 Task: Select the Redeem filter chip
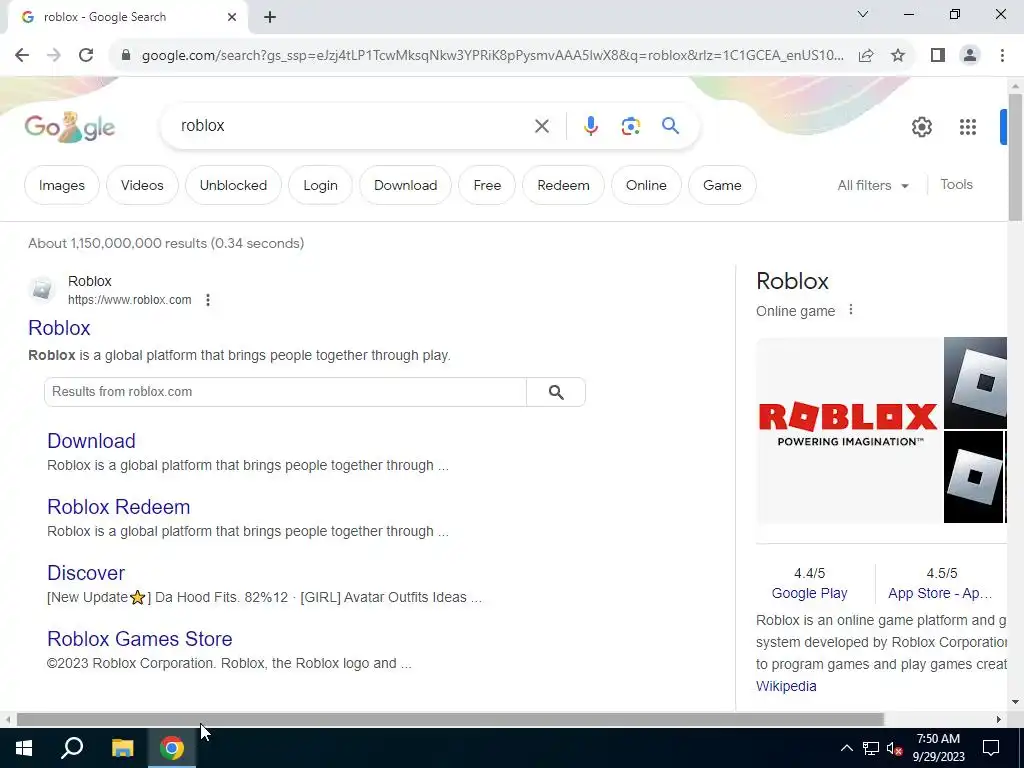(564, 185)
